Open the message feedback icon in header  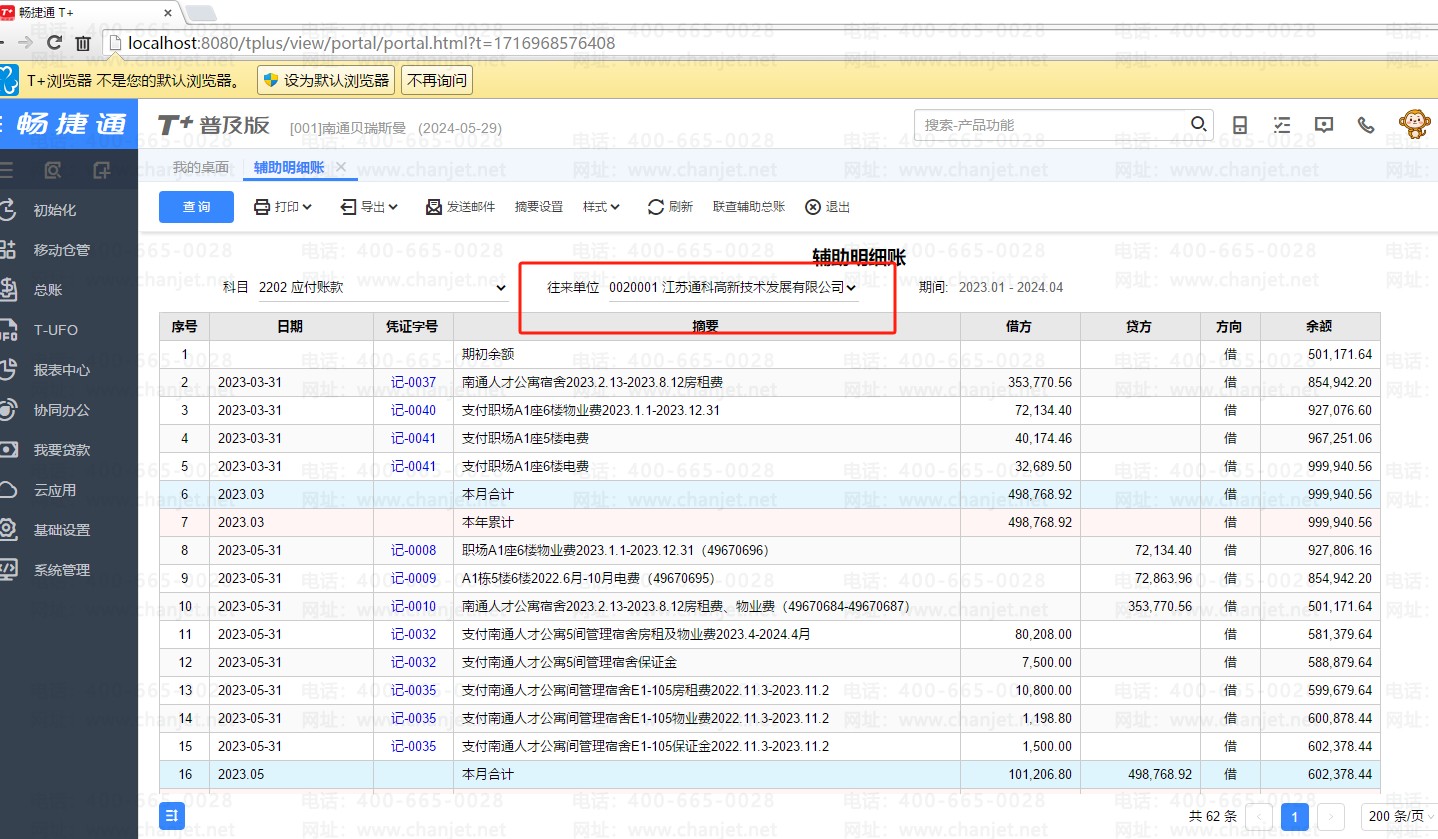point(1324,125)
